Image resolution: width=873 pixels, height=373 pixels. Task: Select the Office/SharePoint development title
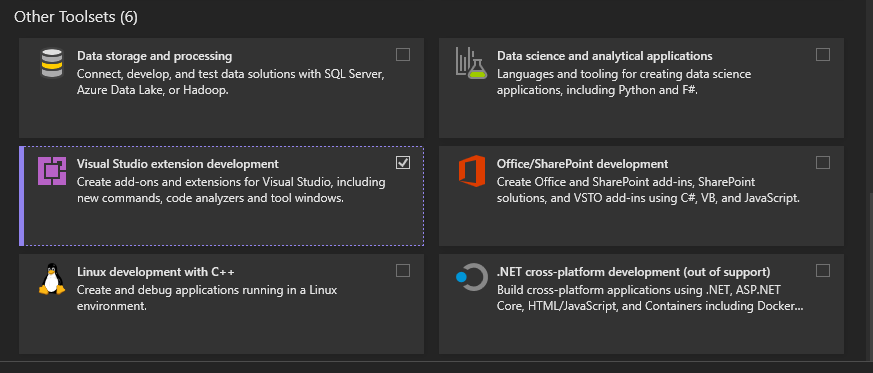582,164
